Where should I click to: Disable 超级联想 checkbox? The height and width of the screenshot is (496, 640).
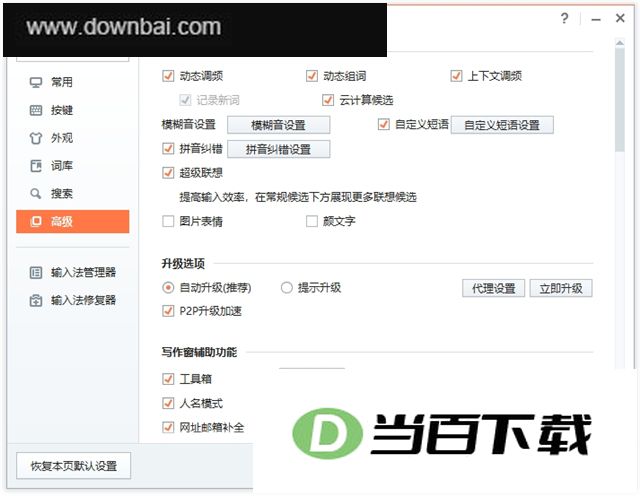point(168,173)
